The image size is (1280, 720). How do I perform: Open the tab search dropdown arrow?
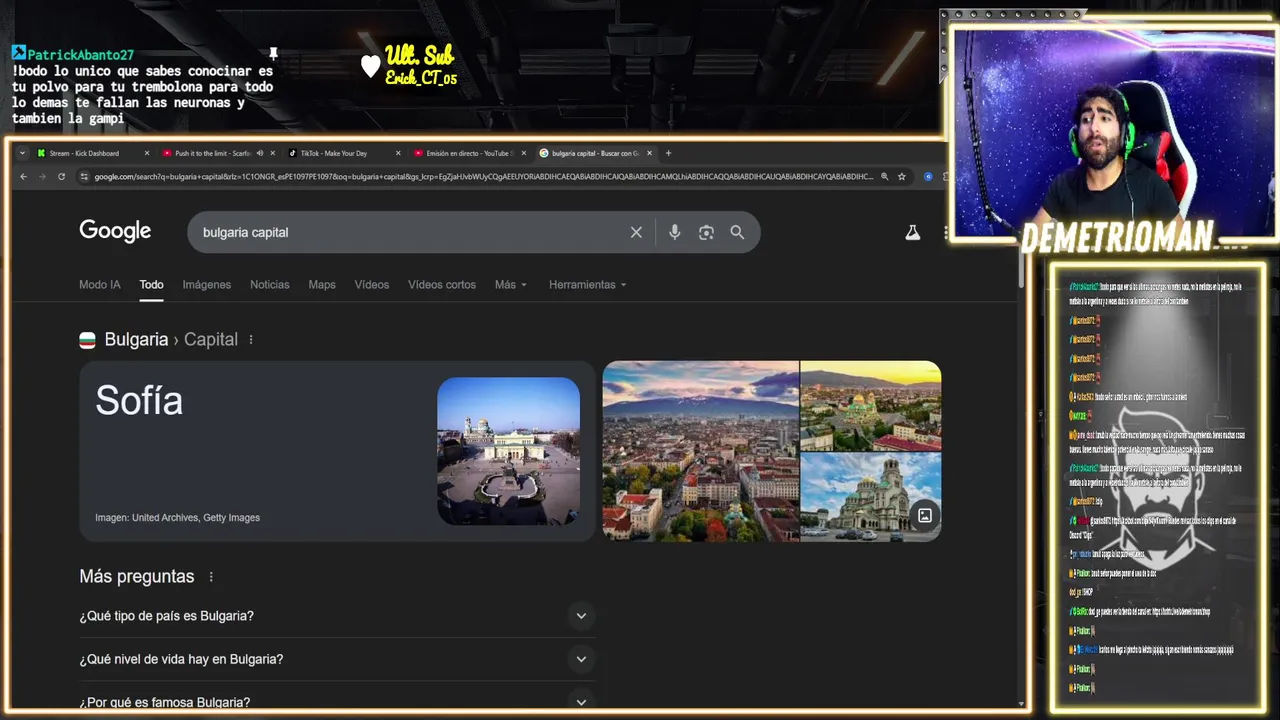[22, 153]
